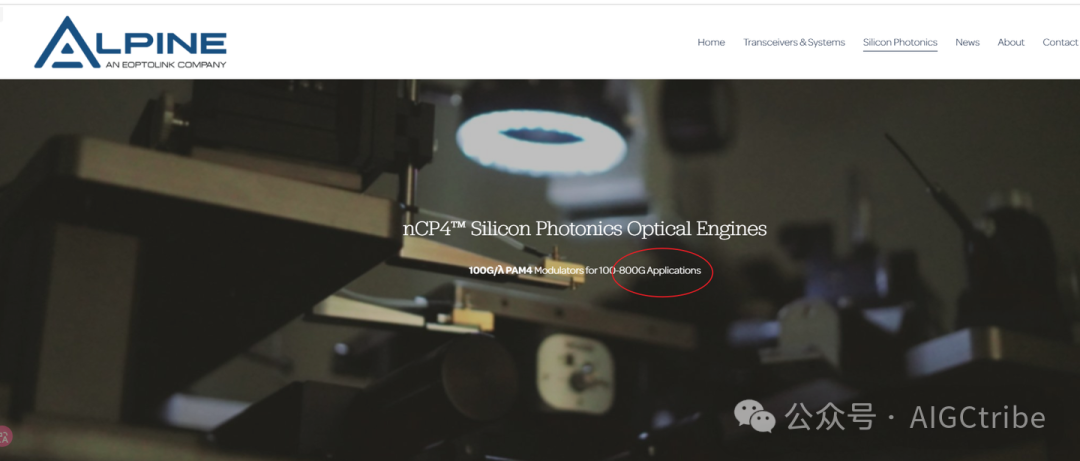Click the AIGCtribe watermark text
This screenshot has width=1080, height=461.
pos(977,418)
